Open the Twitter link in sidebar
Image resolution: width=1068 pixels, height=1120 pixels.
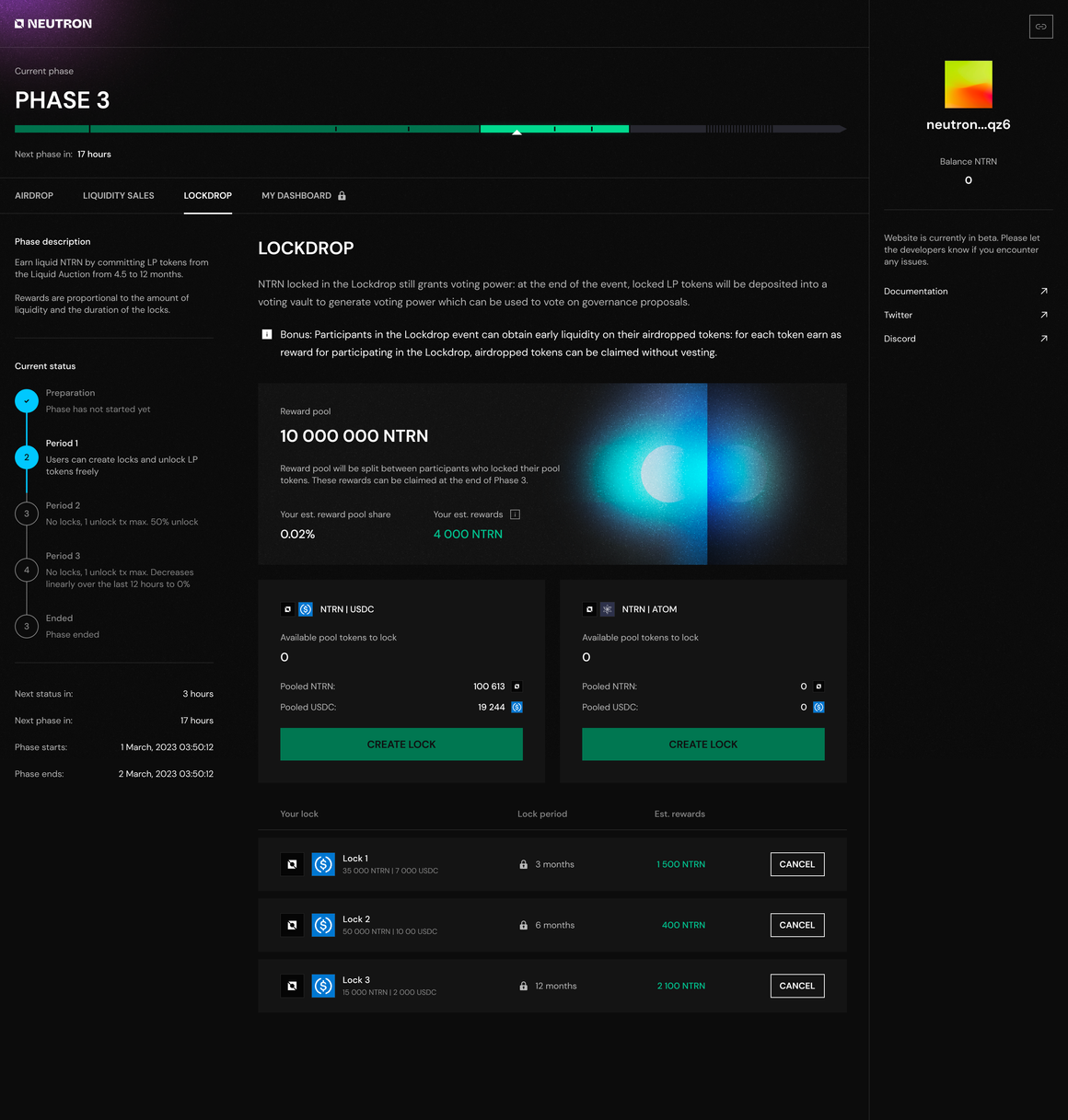point(899,316)
